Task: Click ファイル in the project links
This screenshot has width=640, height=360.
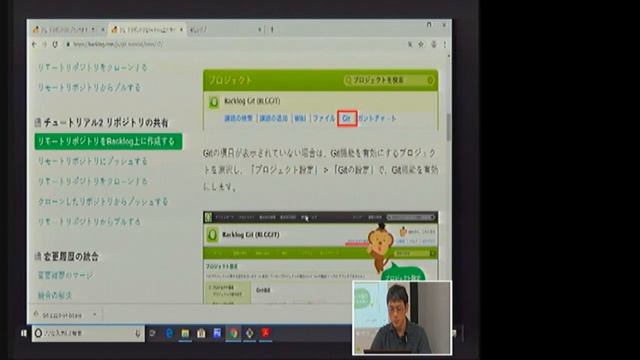Action: coord(324,118)
